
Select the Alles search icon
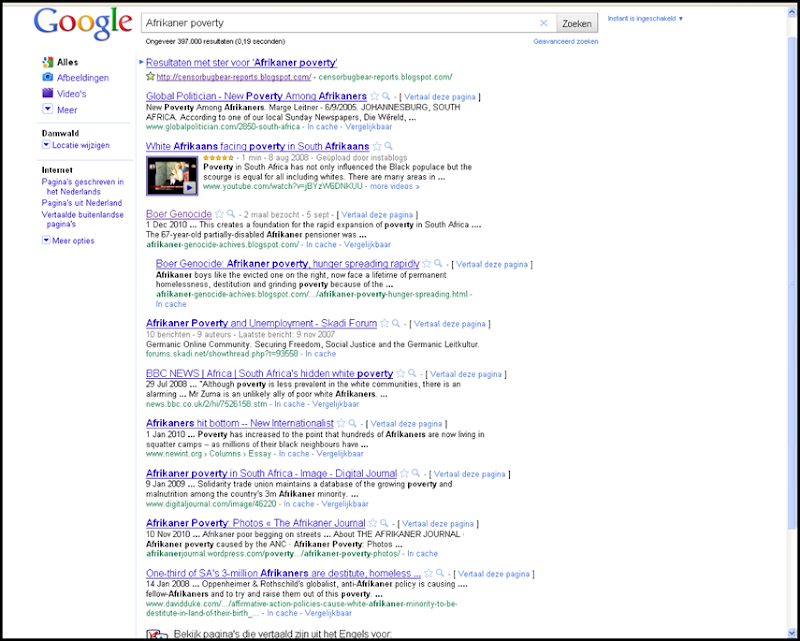pyautogui.click(x=47, y=62)
